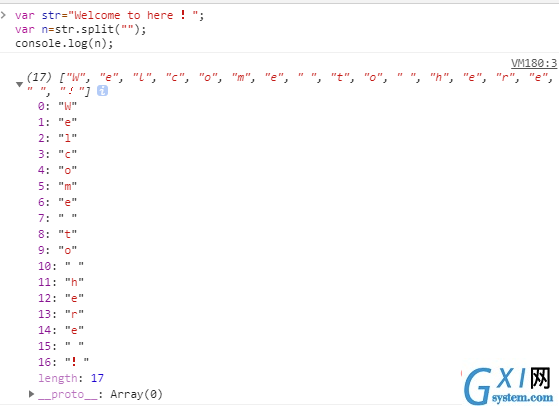Screen dimensions: 560x406
Task: Open the VM180:3 source link
Action: pos(534,63)
